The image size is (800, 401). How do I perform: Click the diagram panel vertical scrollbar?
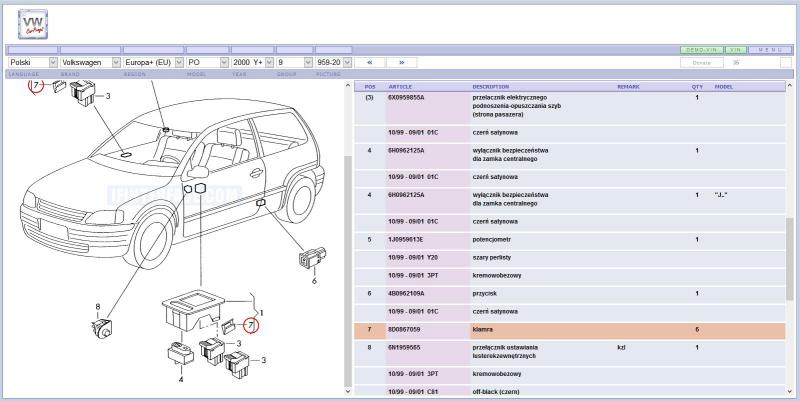point(348,238)
